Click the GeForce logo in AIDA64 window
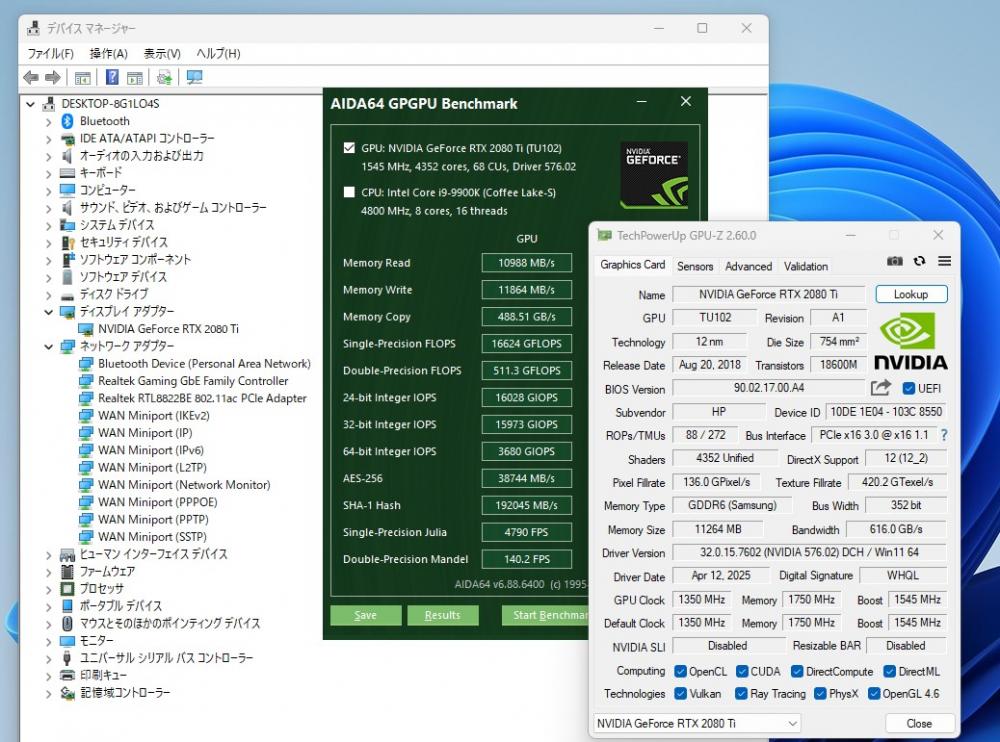This screenshot has height=742, width=1000. click(x=654, y=175)
